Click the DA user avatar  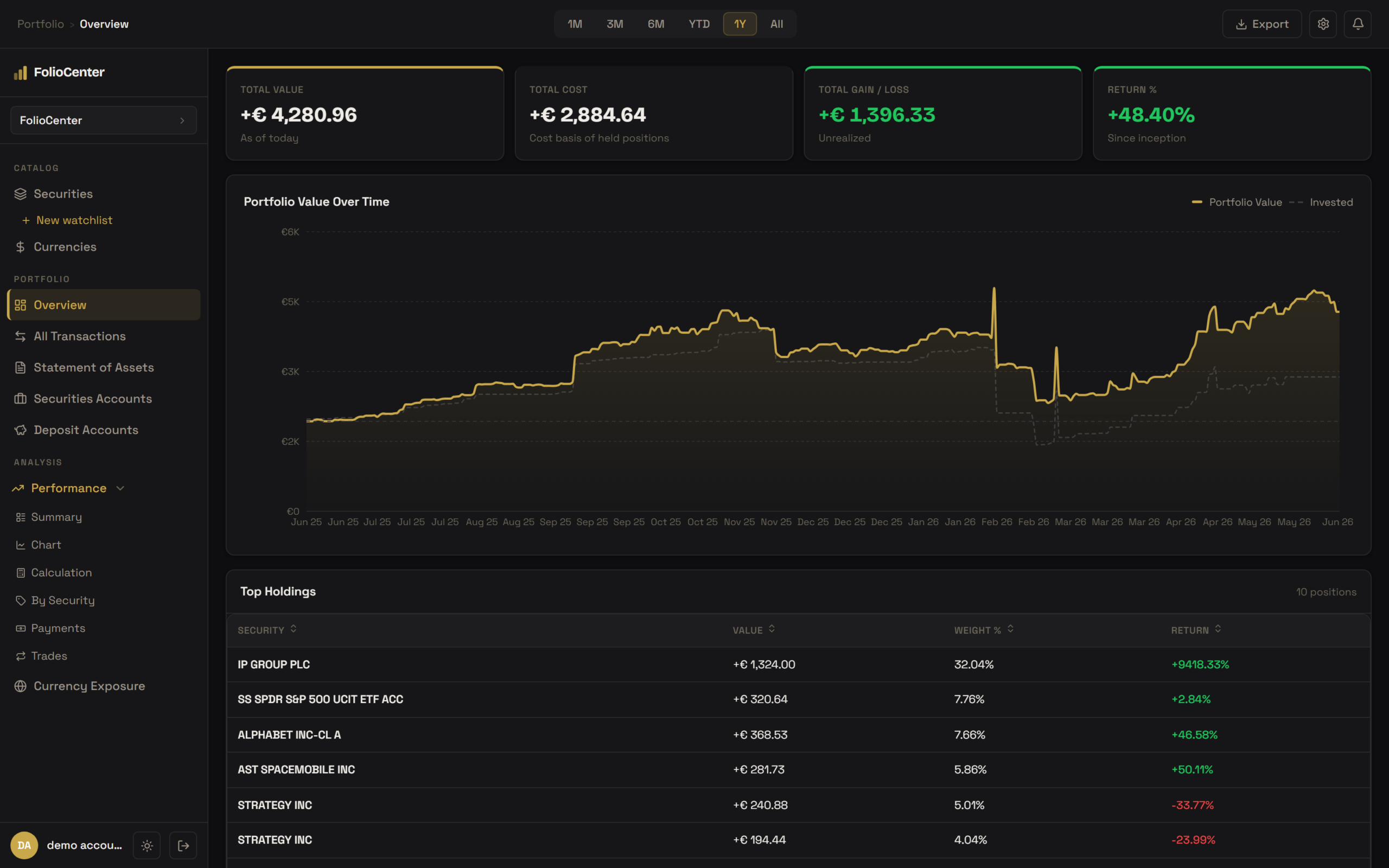tap(24, 846)
